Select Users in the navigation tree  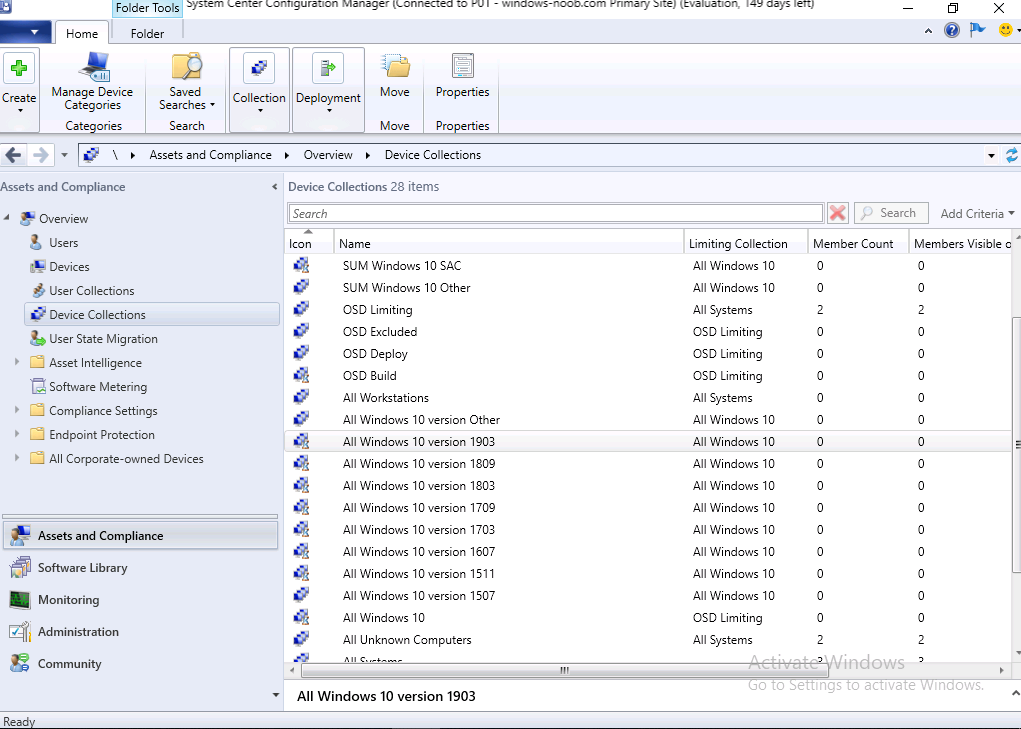click(x=63, y=243)
